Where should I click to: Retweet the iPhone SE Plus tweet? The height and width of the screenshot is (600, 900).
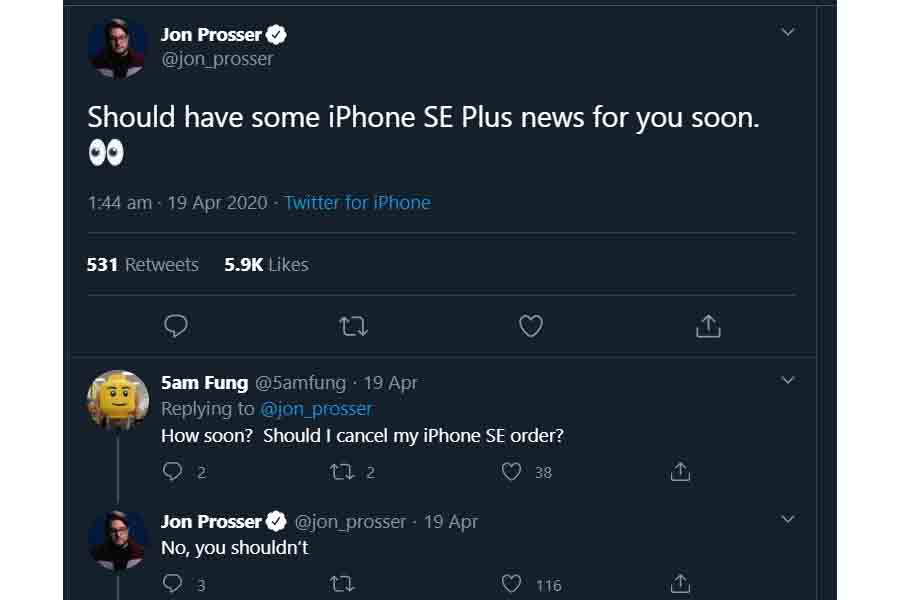(x=353, y=326)
